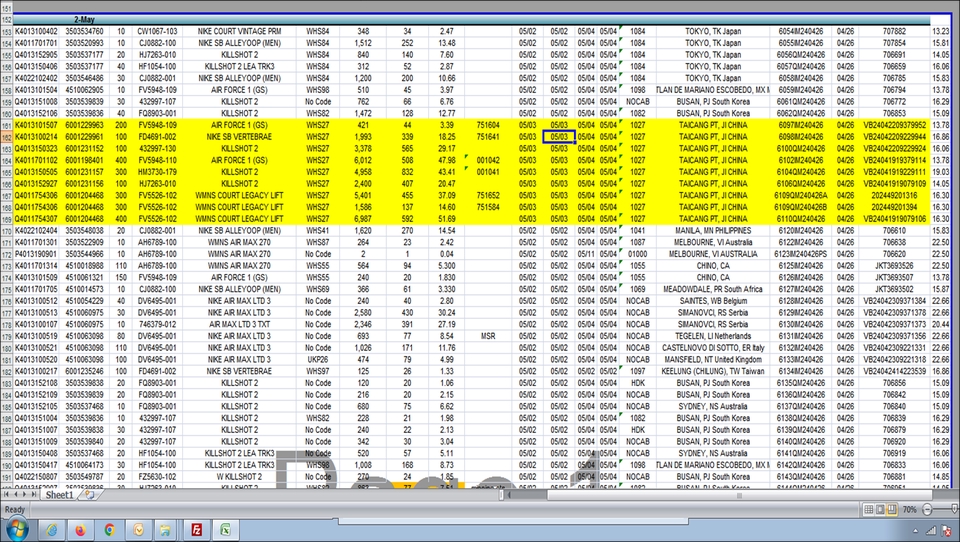Switch to the Excel taskbar icon
The width and height of the screenshot is (960, 542).
[x=225, y=530]
